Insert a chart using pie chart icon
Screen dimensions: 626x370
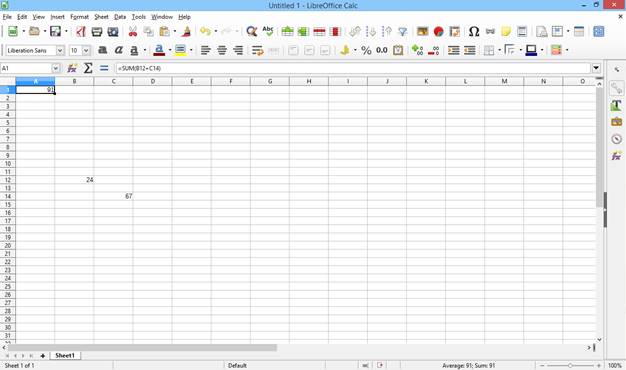tap(438, 32)
